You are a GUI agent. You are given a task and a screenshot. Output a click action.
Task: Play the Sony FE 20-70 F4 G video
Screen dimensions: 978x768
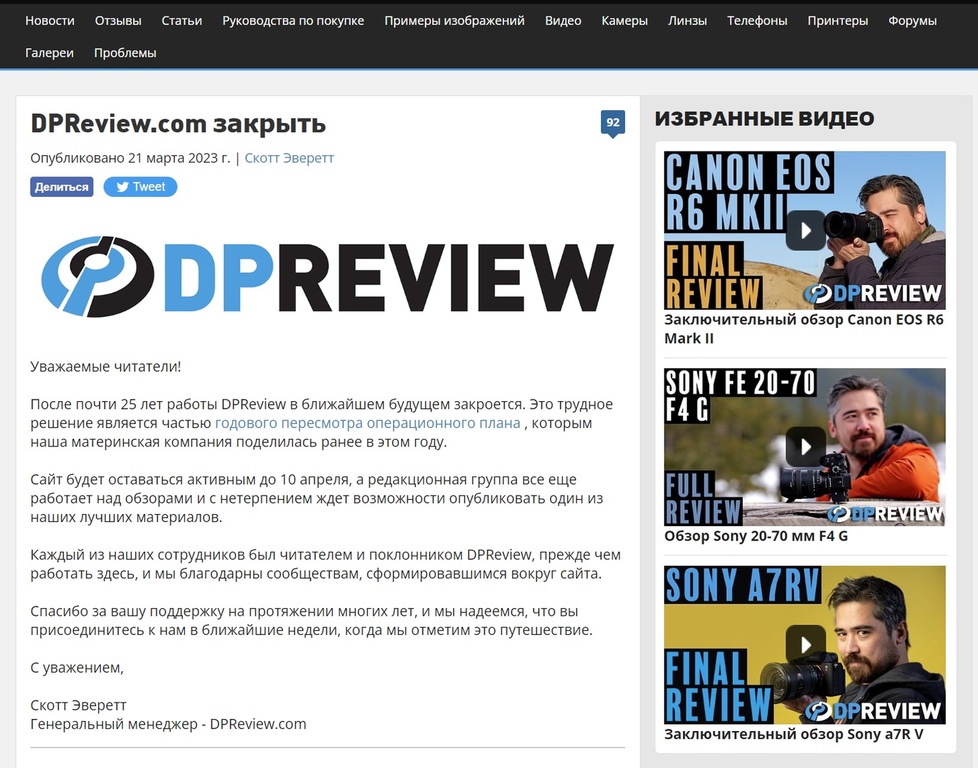click(805, 446)
